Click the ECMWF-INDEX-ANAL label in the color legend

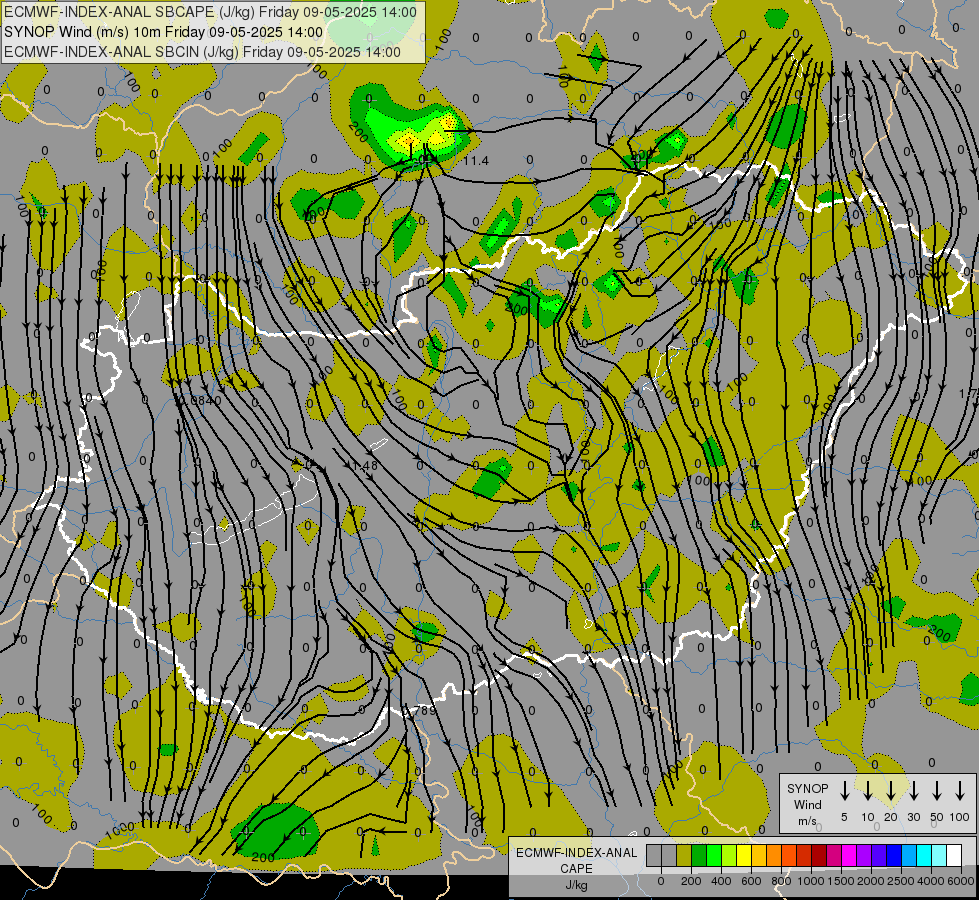pos(576,853)
